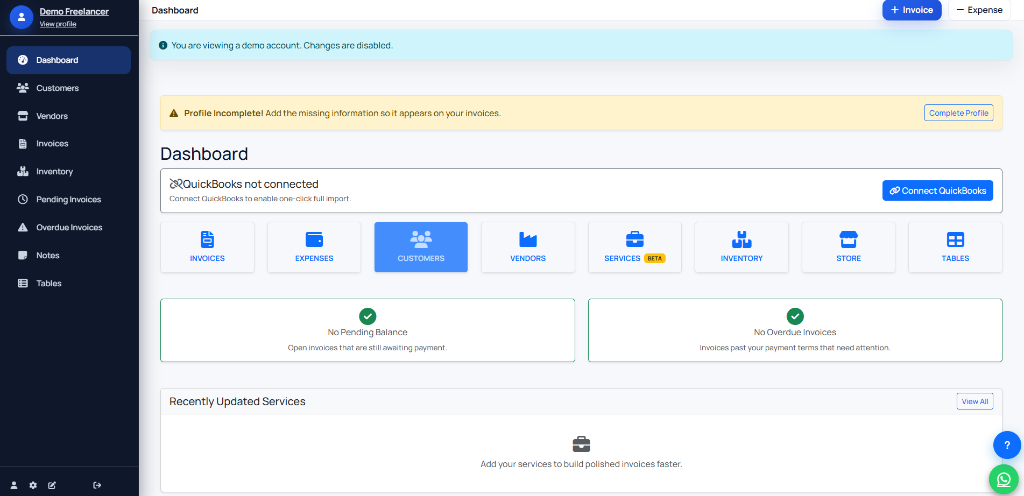Viewport: 1024px width, 496px height.
Task: Click the blue help question mark button
Action: point(1006,445)
